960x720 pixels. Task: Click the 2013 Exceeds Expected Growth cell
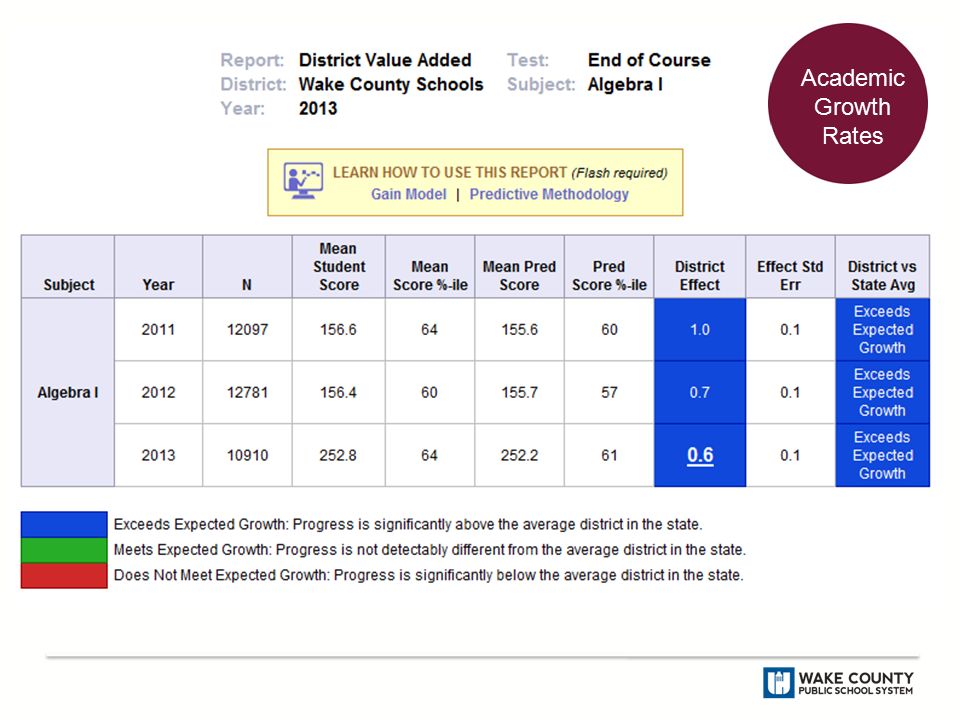tap(882, 456)
